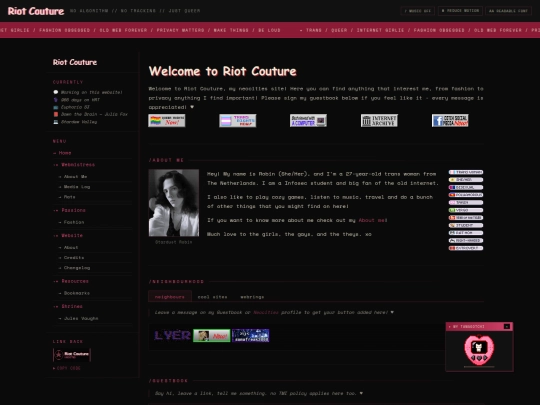The width and height of the screenshot is (540, 405).
Task: Open the LYER neighbour button
Action: click(x=172, y=335)
